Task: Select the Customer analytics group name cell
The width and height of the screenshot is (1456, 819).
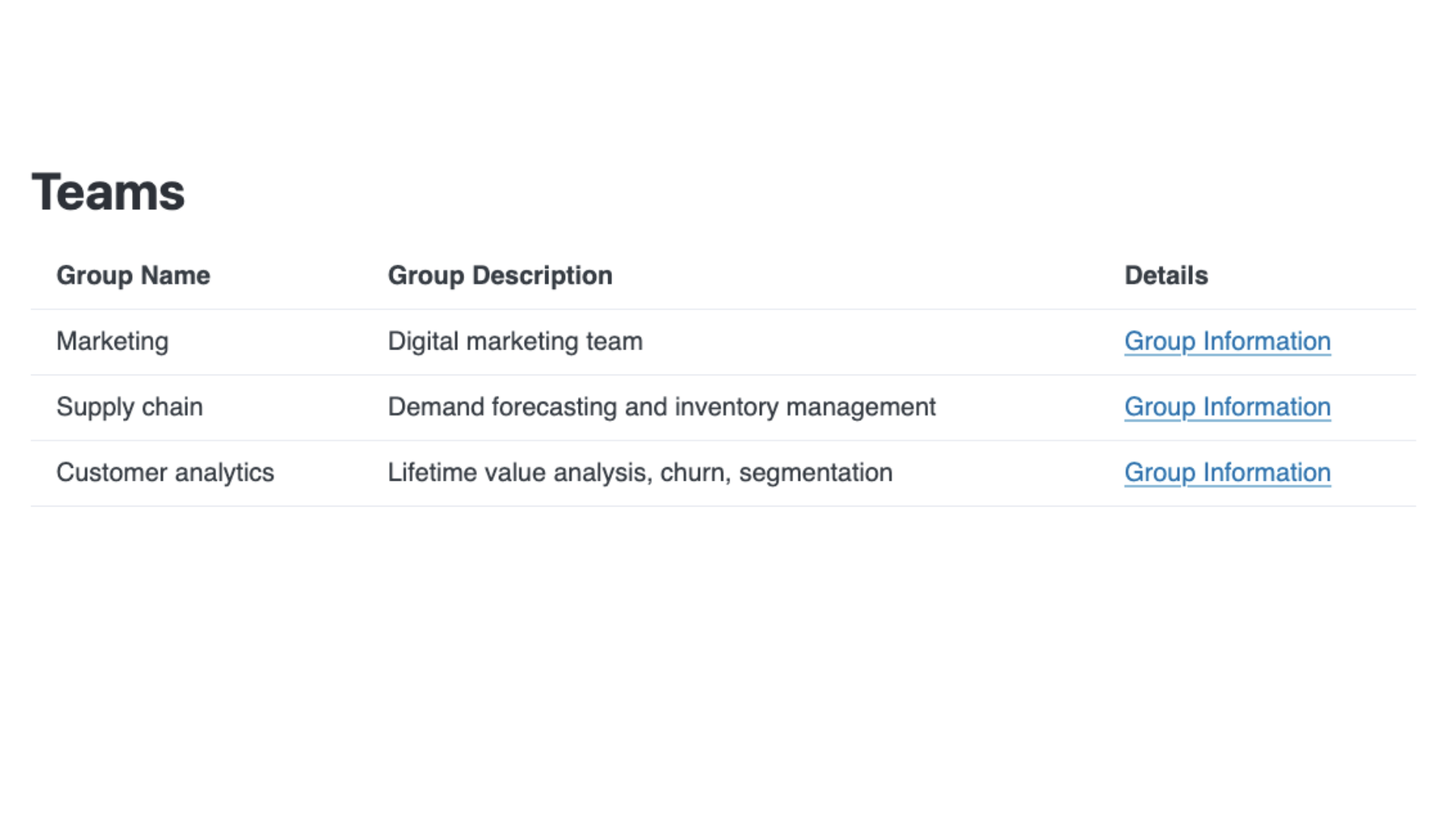Action: point(165,472)
